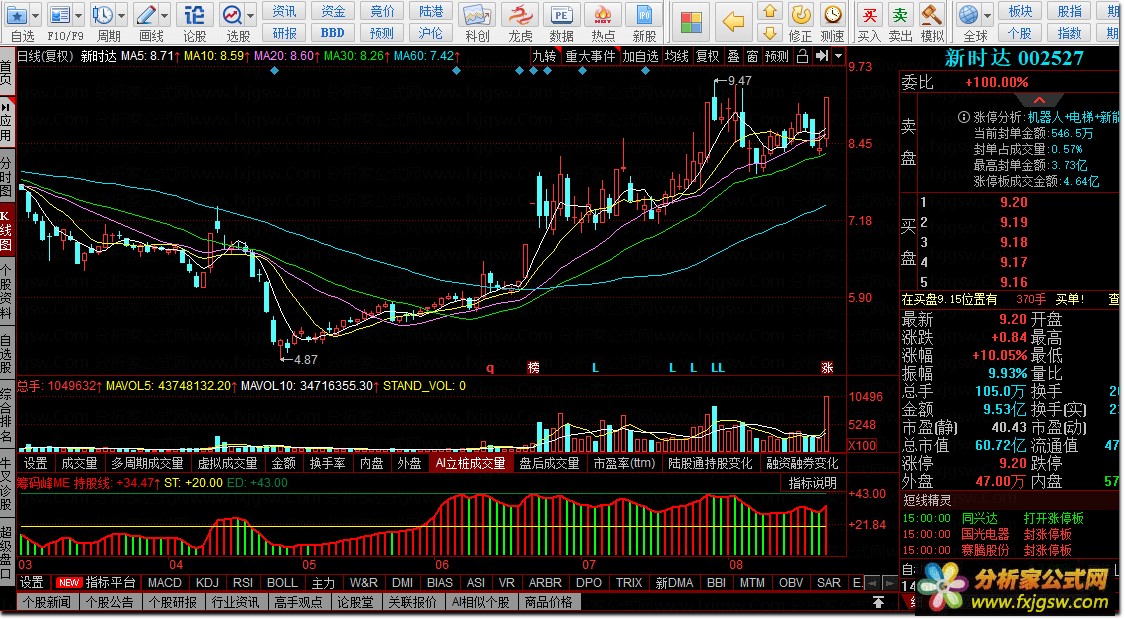Toggle the 均线 moving averages
1125x619 pixels.
pyautogui.click(x=677, y=56)
